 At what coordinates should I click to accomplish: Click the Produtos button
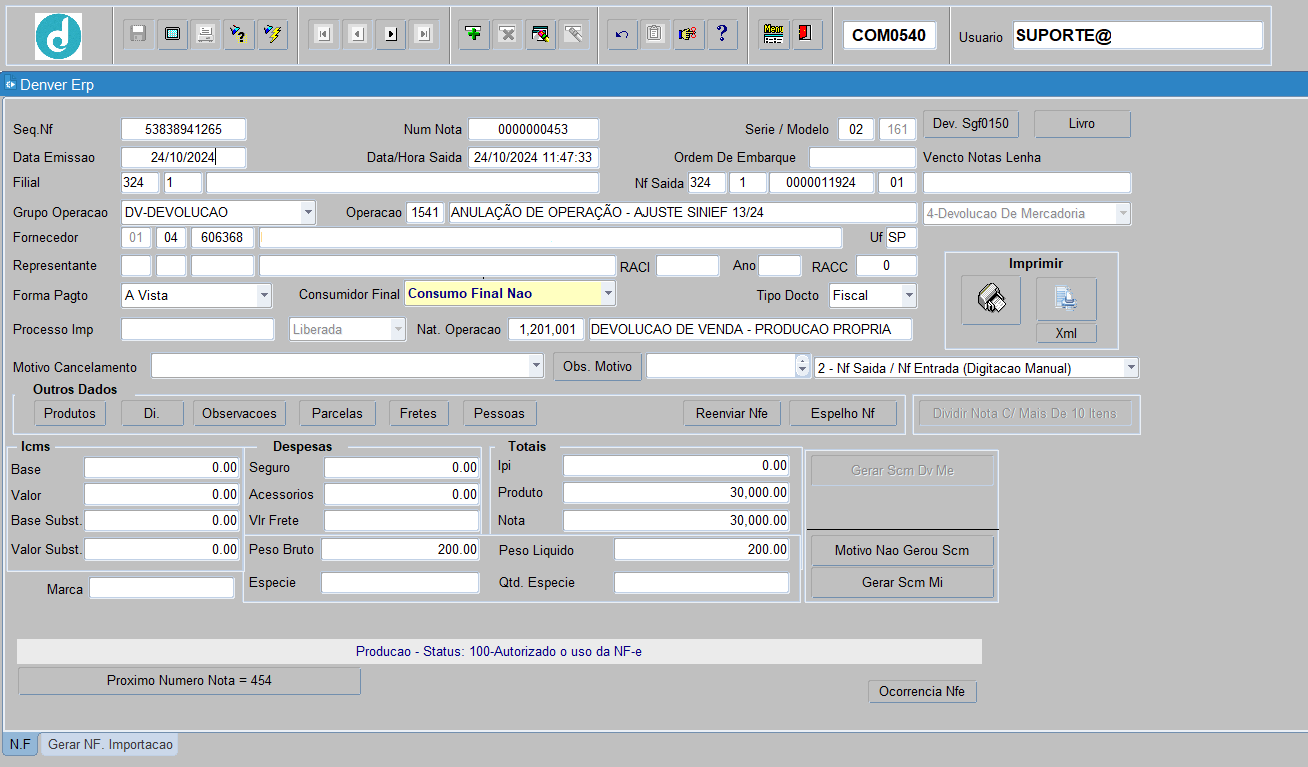click(70, 413)
